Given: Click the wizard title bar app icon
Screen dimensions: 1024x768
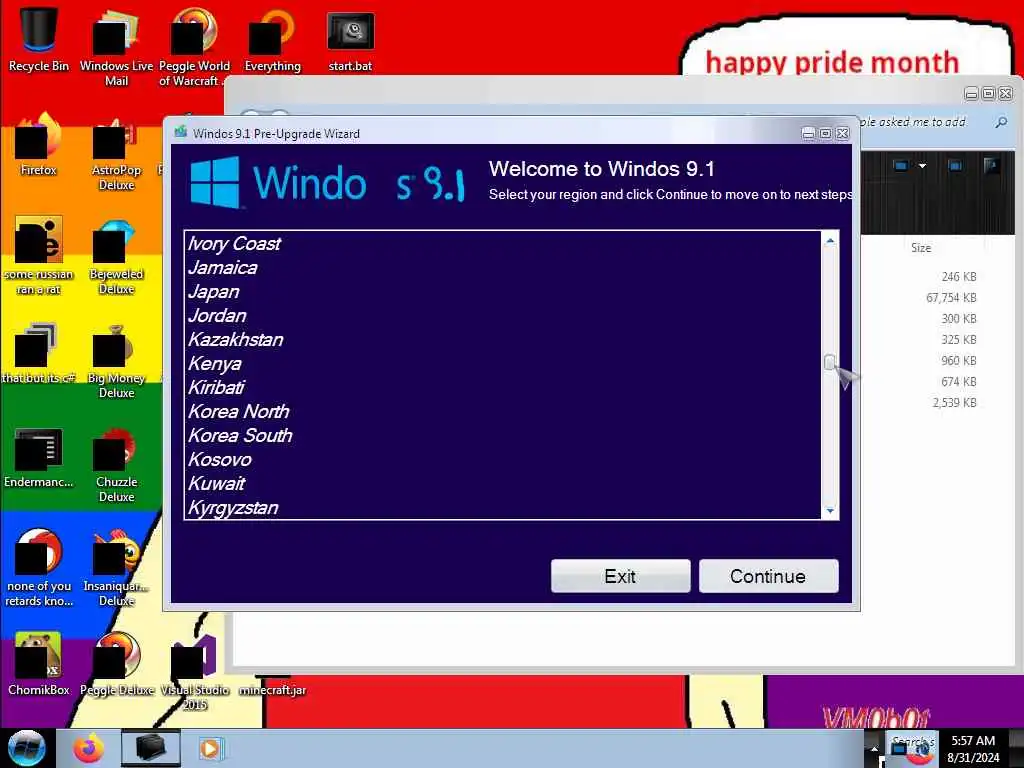Looking at the screenshot, I should point(181,133).
